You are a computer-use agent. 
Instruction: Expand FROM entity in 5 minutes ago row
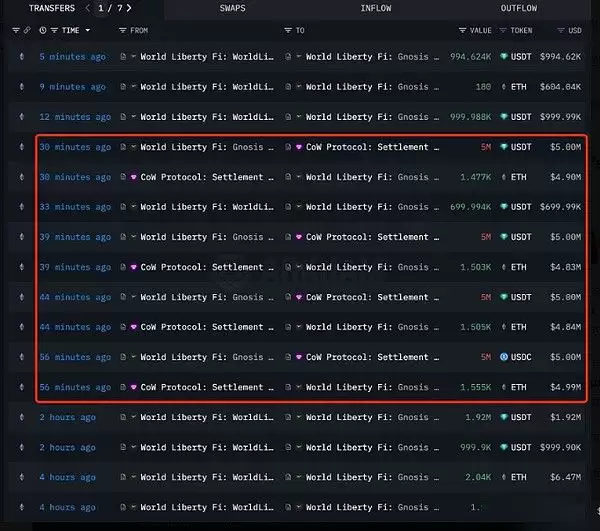click(x=134, y=57)
